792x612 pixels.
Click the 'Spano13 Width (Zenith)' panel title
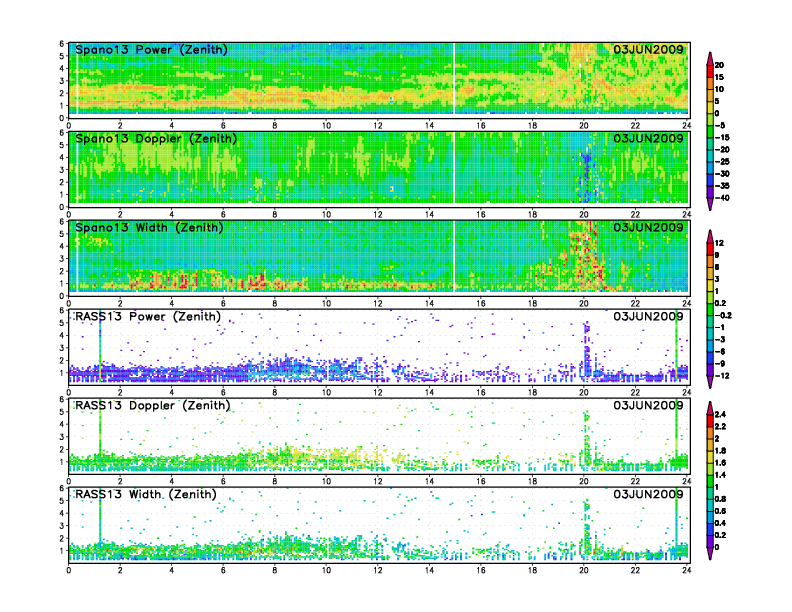click(150, 227)
